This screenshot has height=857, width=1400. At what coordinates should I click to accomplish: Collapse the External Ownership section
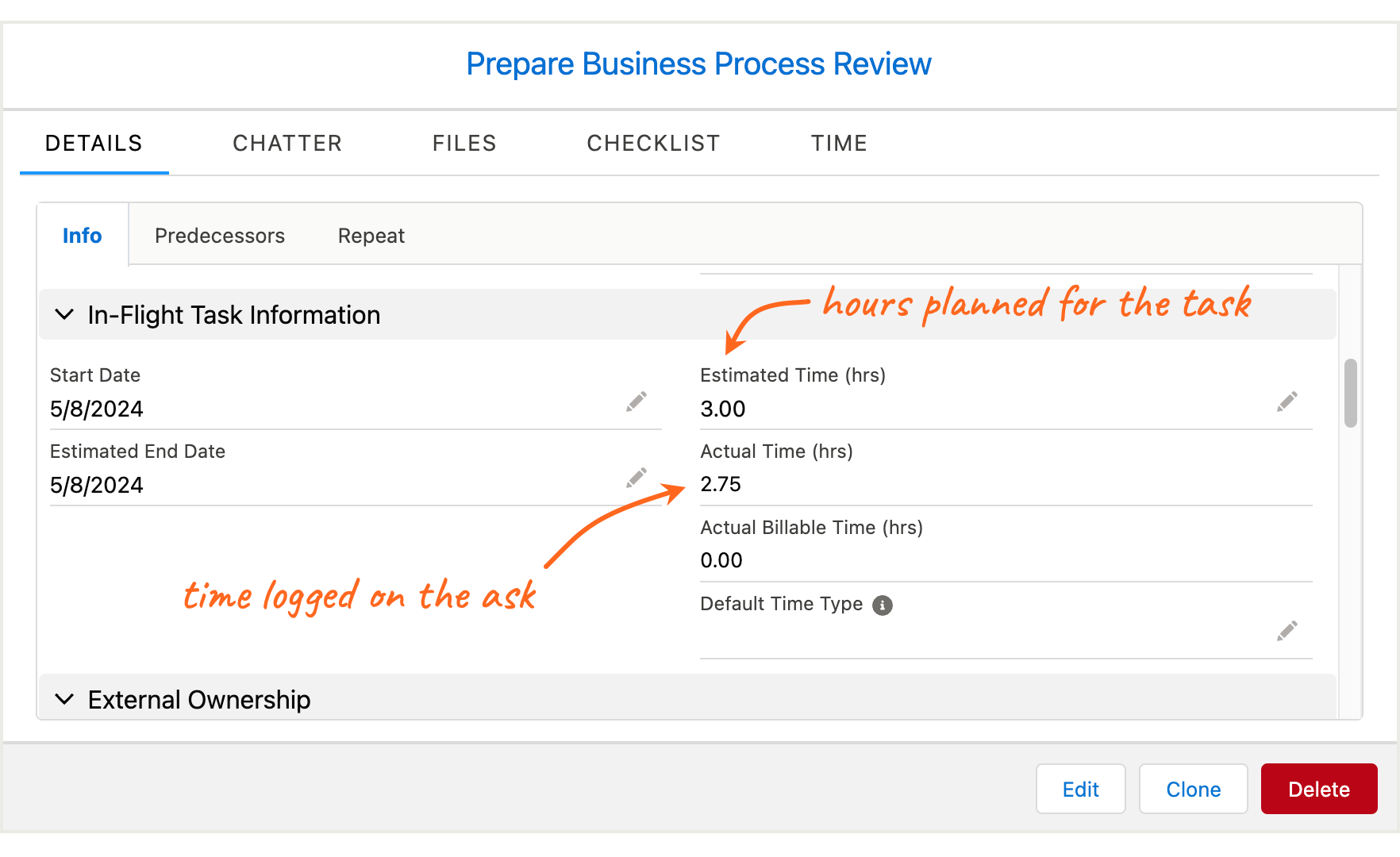(64, 699)
